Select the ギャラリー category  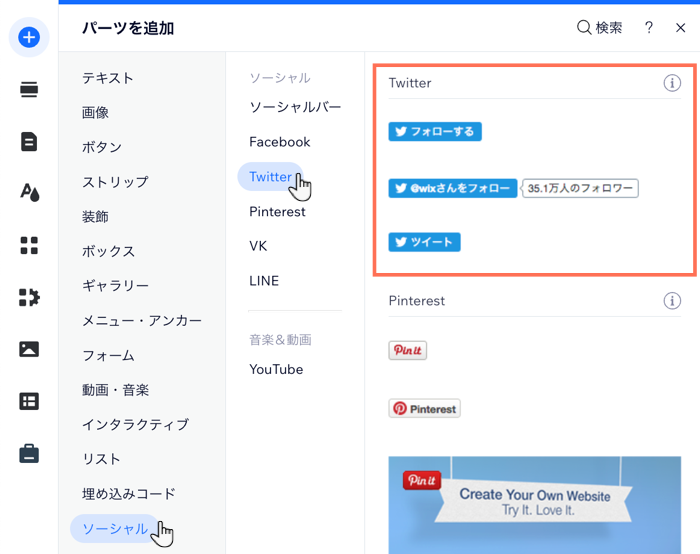point(115,286)
